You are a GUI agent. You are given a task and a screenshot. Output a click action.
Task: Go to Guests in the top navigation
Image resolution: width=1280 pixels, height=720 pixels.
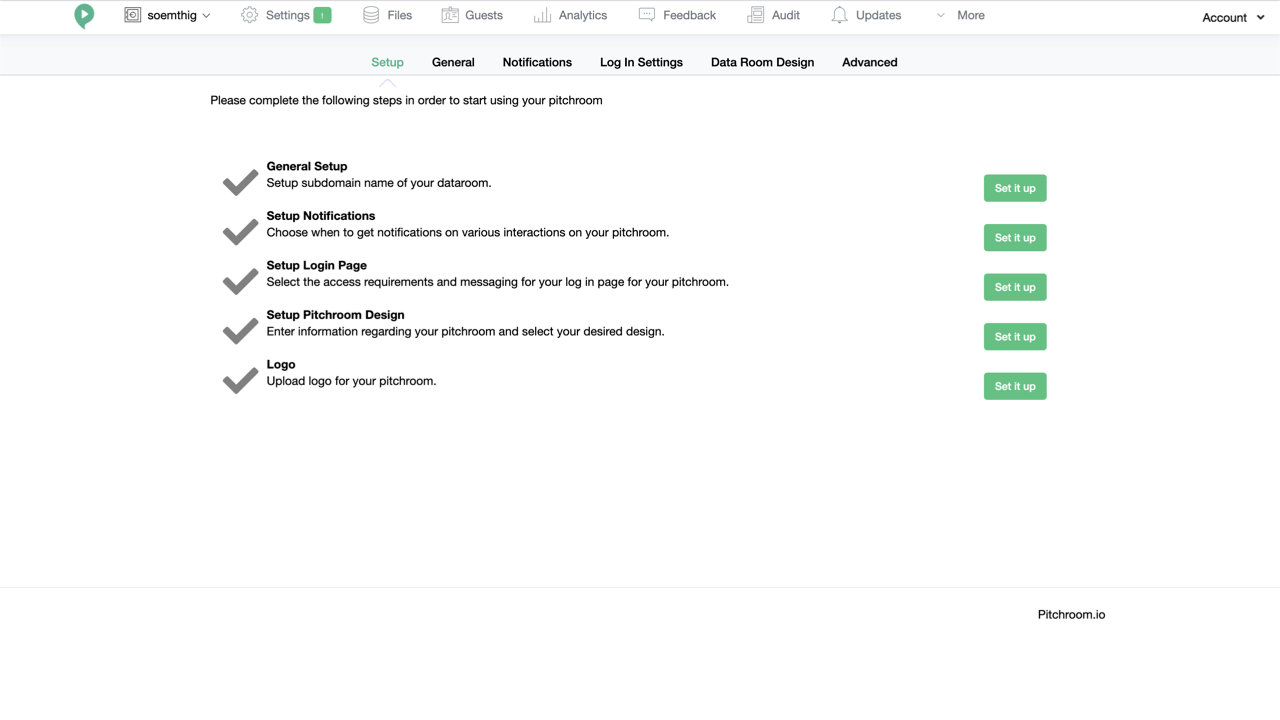(472, 15)
